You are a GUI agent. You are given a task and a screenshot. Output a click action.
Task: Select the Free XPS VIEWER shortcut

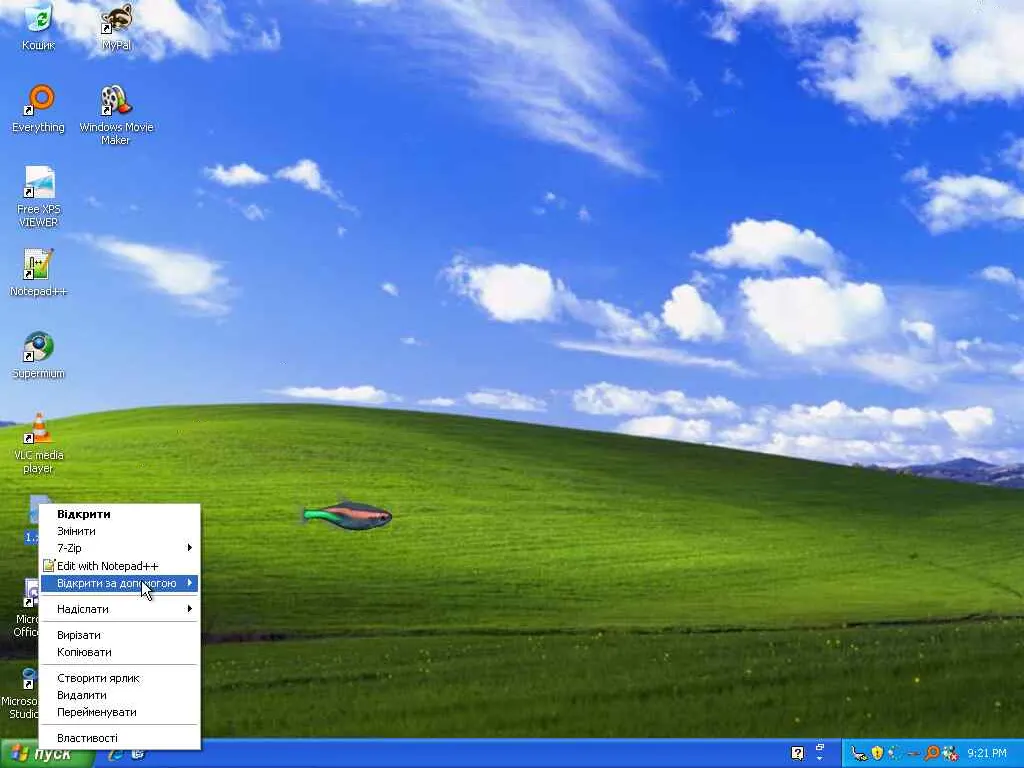coord(38,197)
